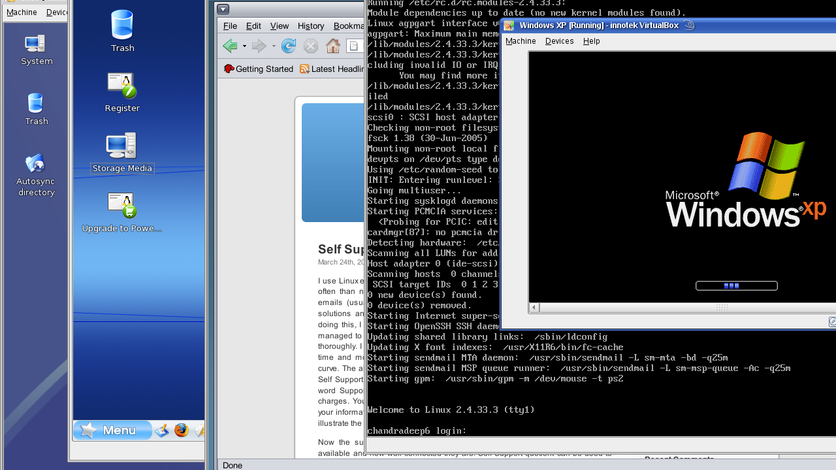The image size is (836, 470).
Task: Open the browser window menu arrow button
Action: (223, 9)
